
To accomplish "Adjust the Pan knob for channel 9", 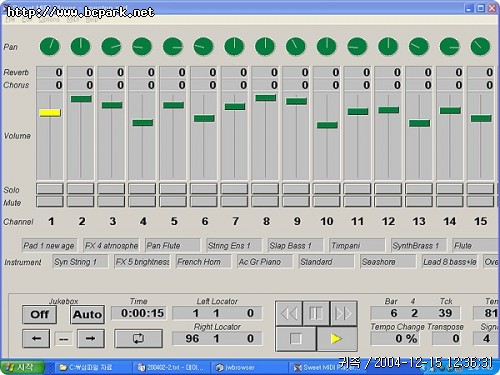I will (296, 46).
